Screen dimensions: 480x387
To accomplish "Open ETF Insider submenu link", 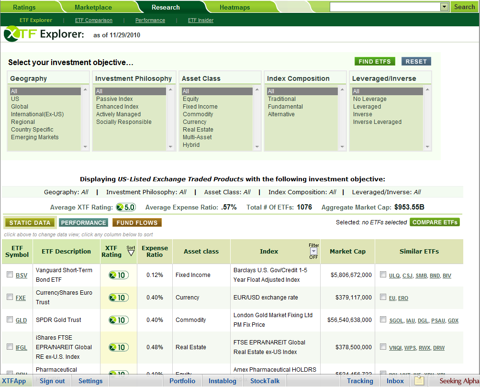I will click(201, 20).
